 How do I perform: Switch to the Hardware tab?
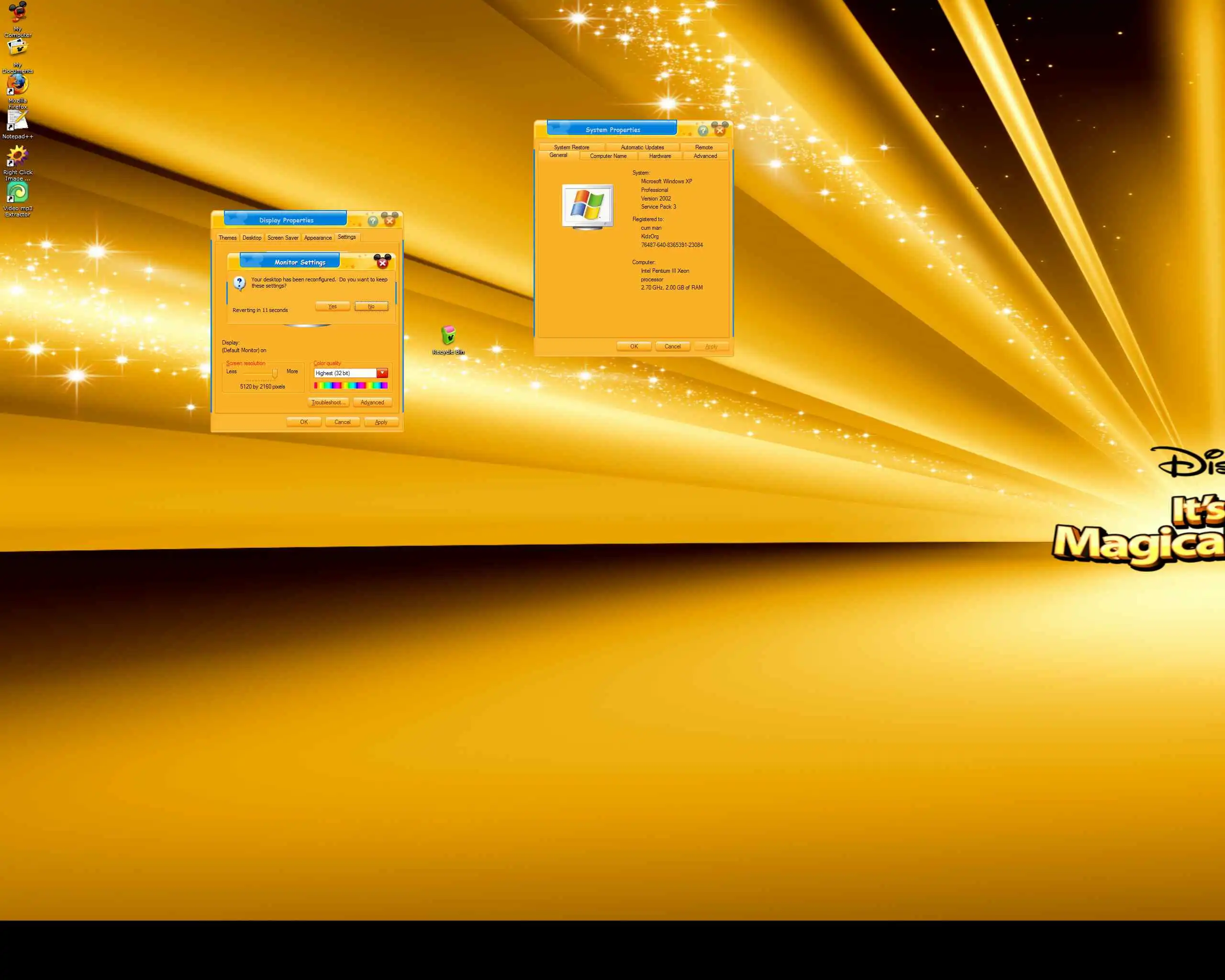click(660, 156)
